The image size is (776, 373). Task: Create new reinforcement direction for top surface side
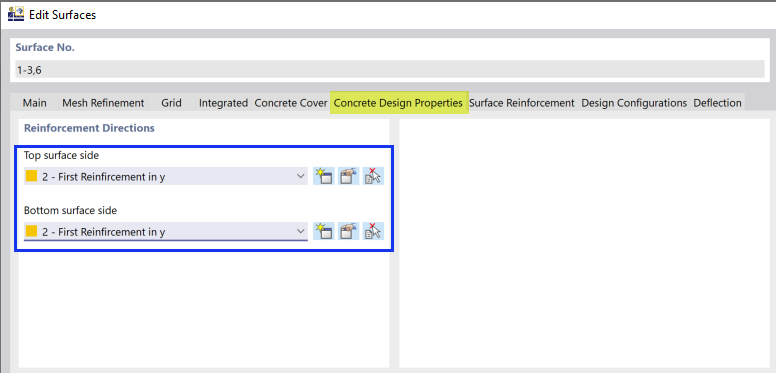[324, 176]
